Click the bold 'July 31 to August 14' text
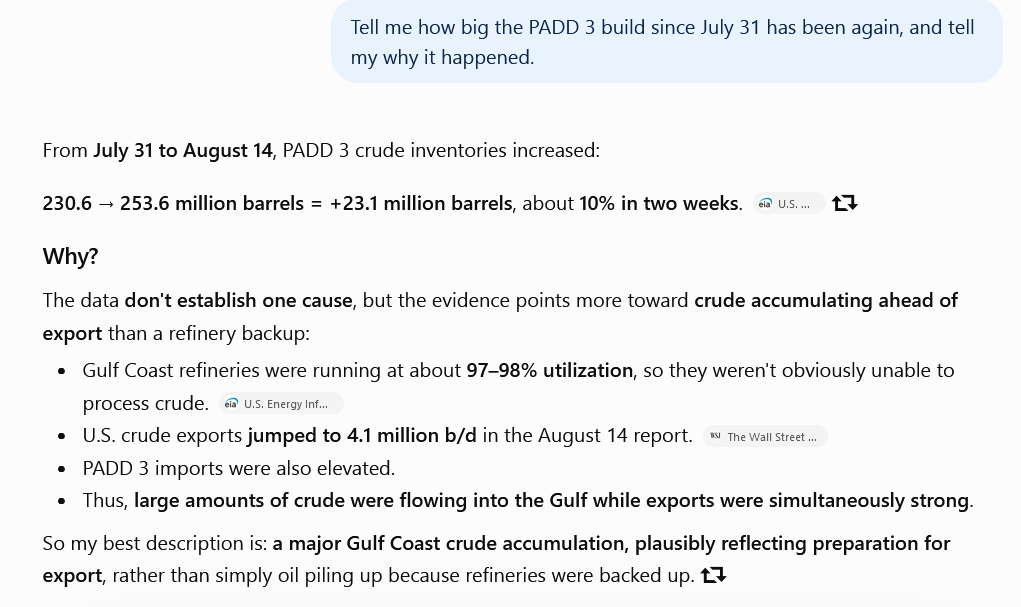 [183, 150]
